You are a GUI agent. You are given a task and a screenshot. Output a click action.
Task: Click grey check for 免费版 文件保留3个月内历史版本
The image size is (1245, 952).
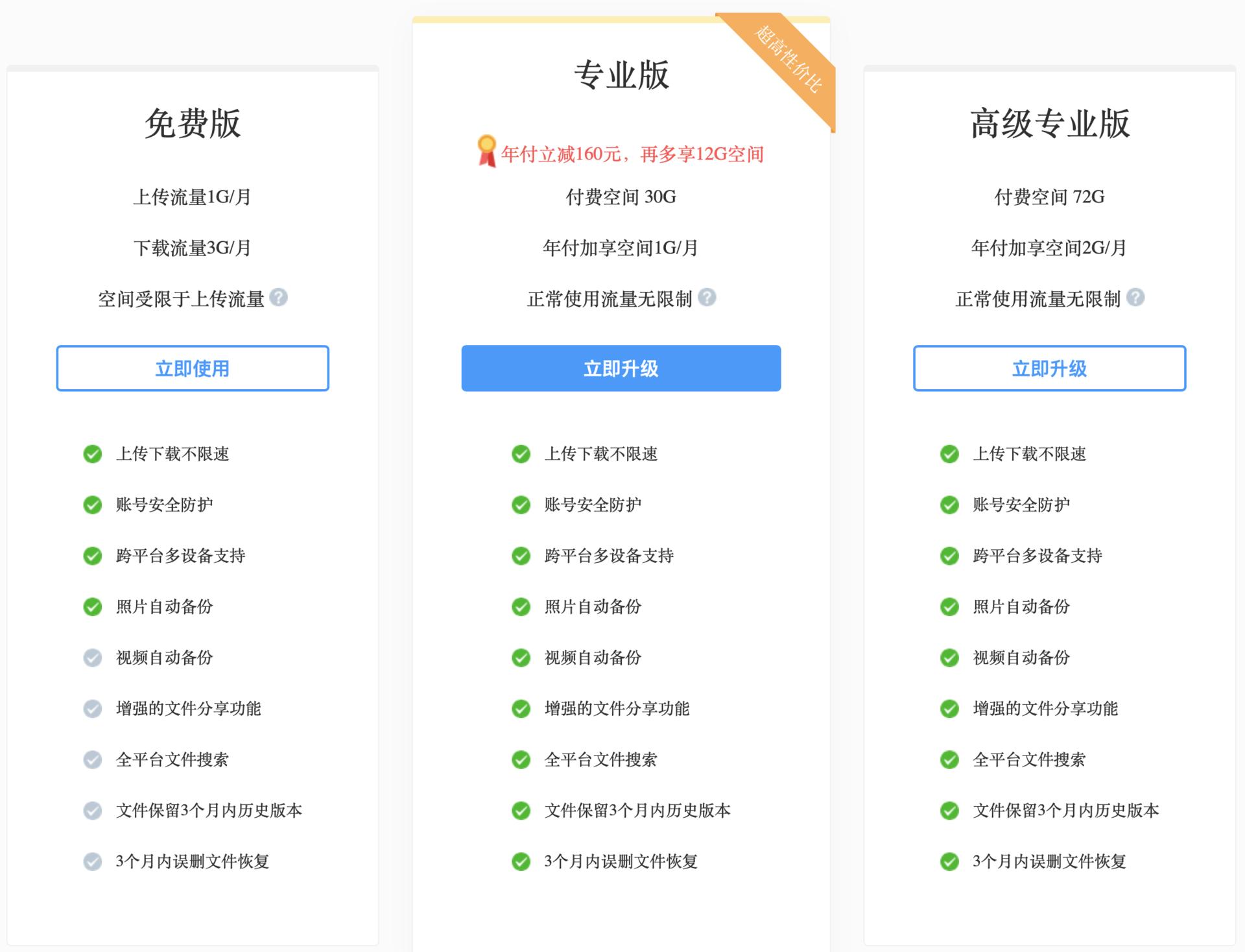pyautogui.click(x=93, y=810)
